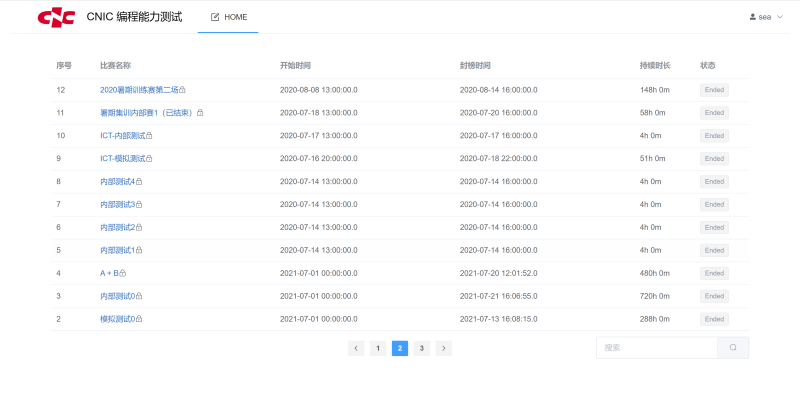Open the 内部测试4 contest link

[117, 181]
